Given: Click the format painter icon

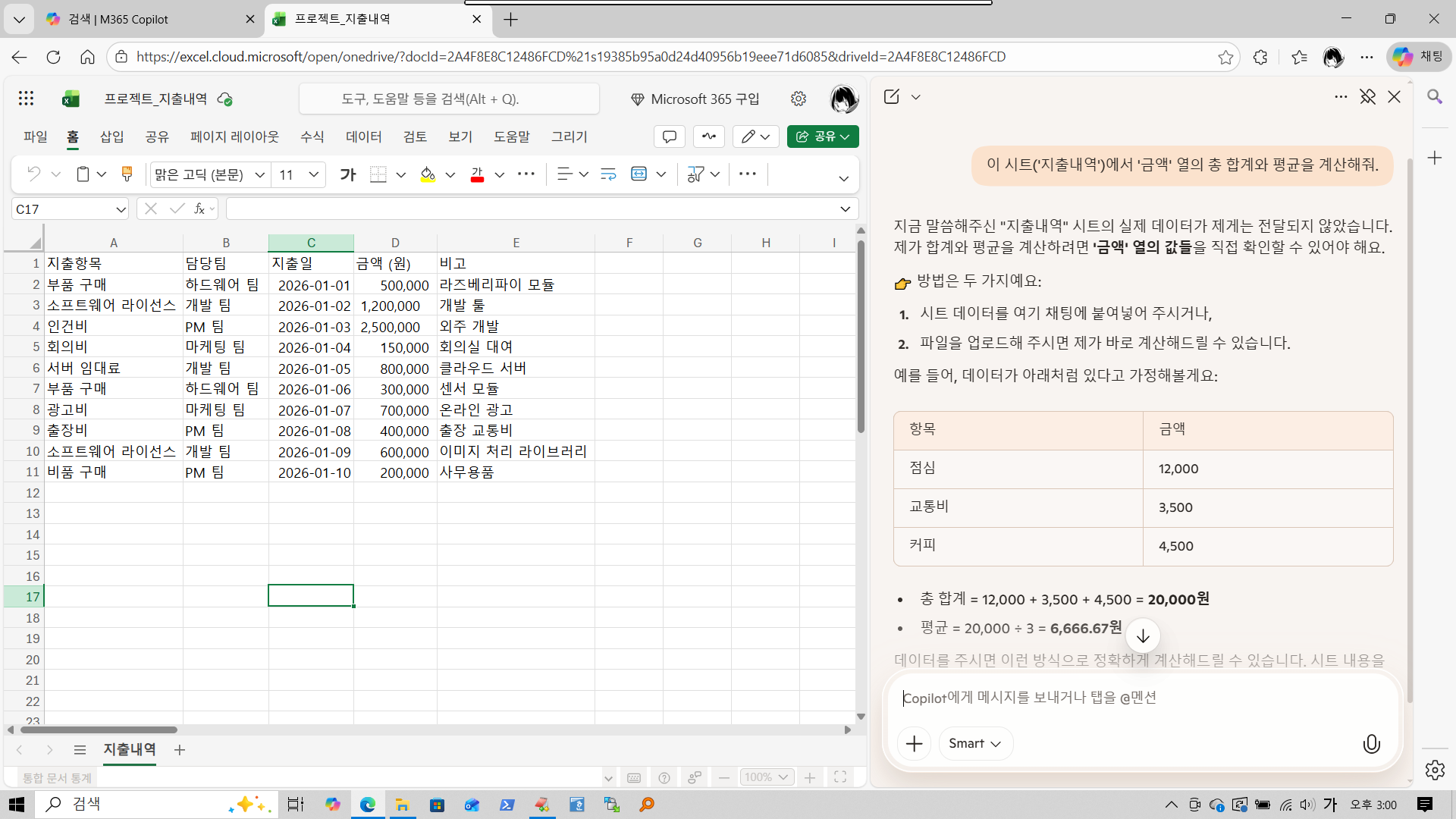Looking at the screenshot, I should point(127,174).
